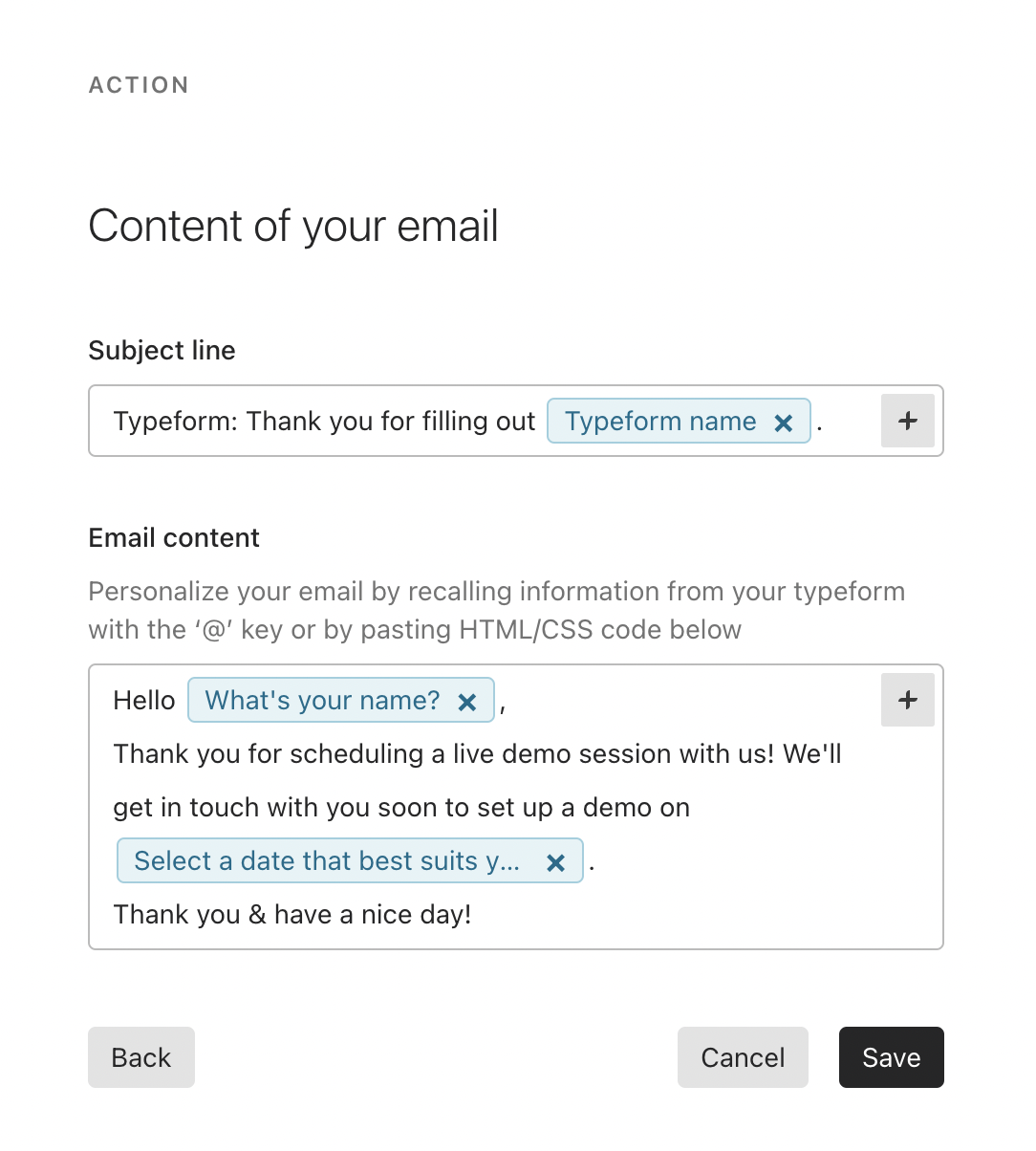This screenshot has width=1036, height=1151.
Task: Select the What's your name? tag
Action: point(322,700)
